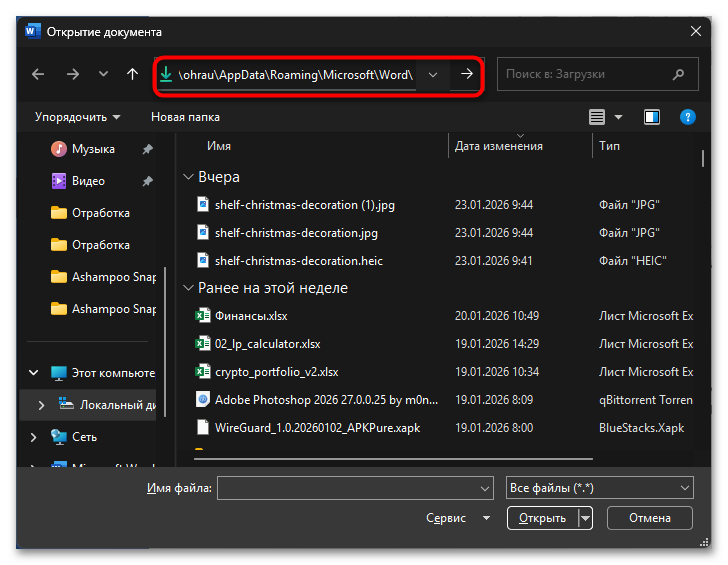
Task: Click the go-to arrow beside address bar
Action: pyautogui.click(x=466, y=74)
